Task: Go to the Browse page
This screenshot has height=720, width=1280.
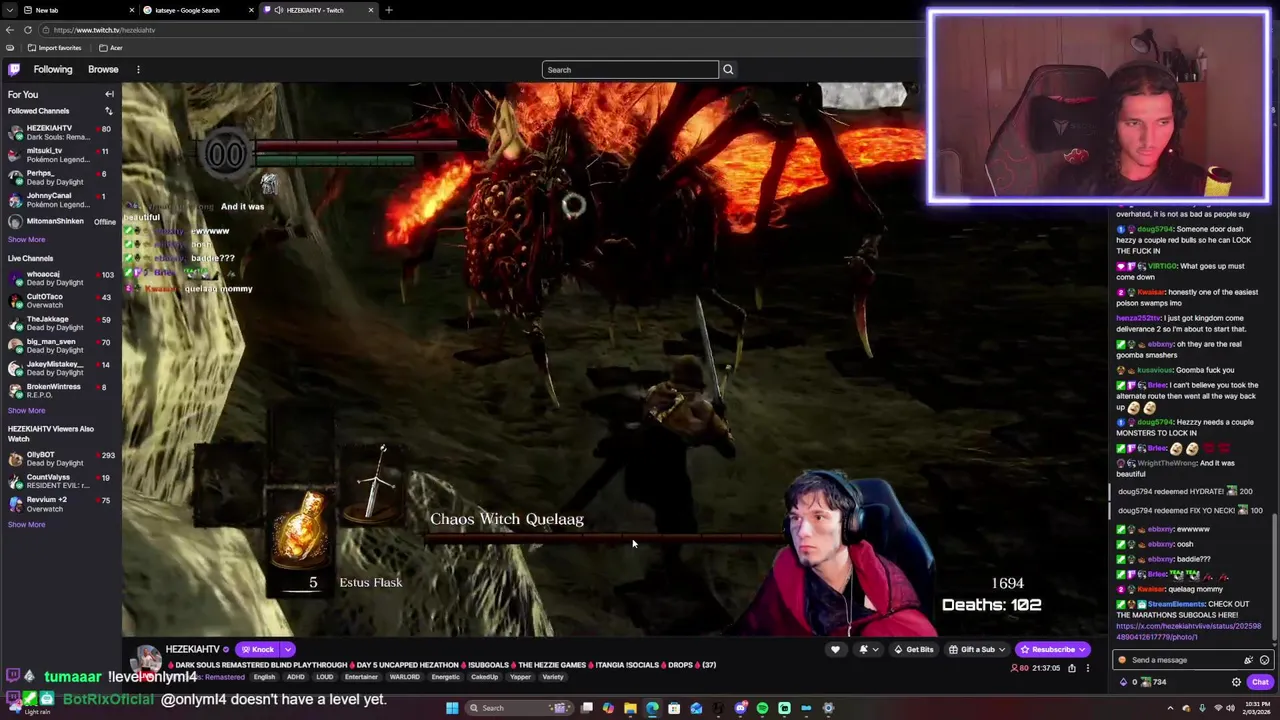Action: point(103,69)
